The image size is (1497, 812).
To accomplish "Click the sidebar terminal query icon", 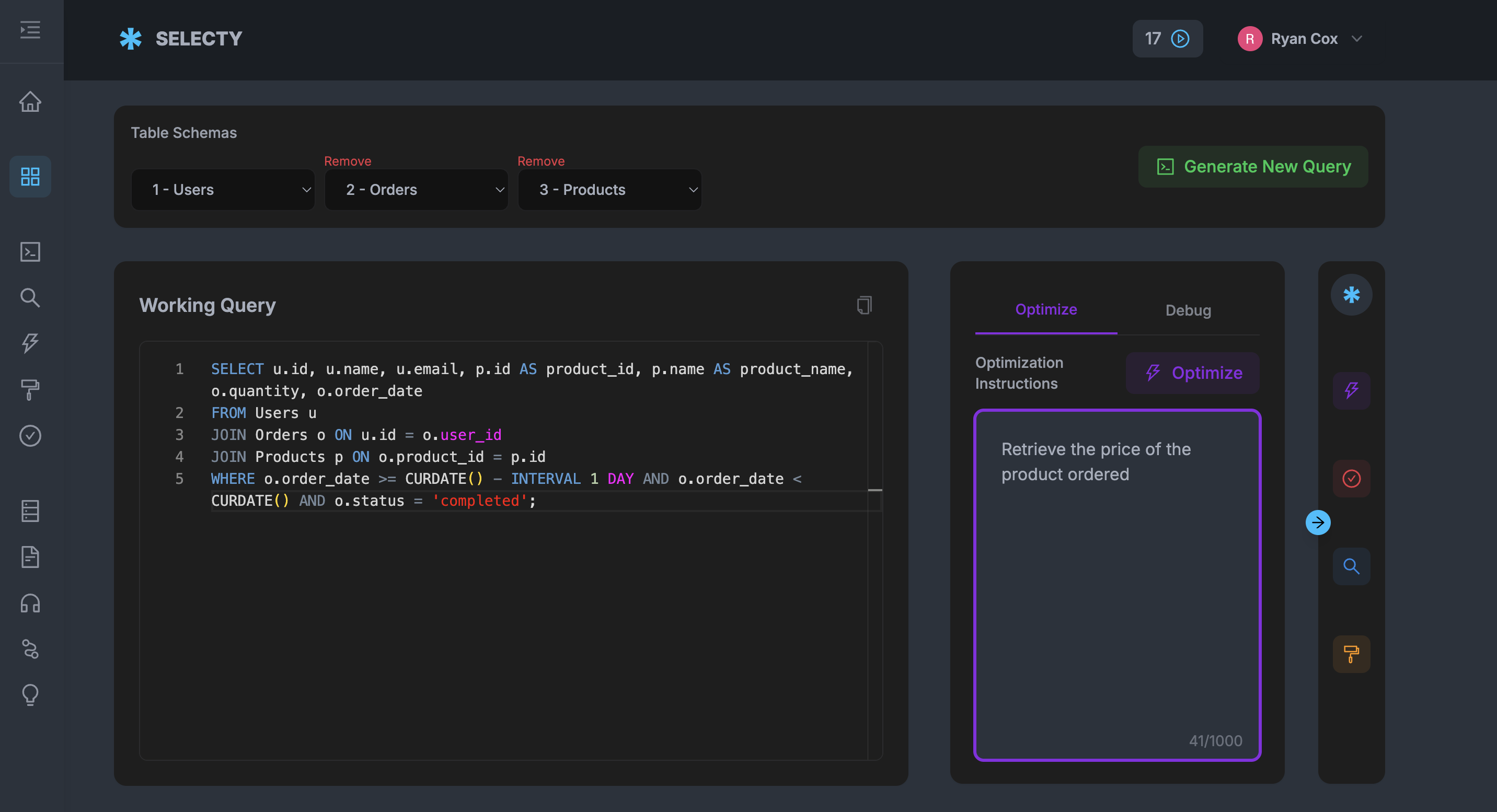I will [x=30, y=251].
